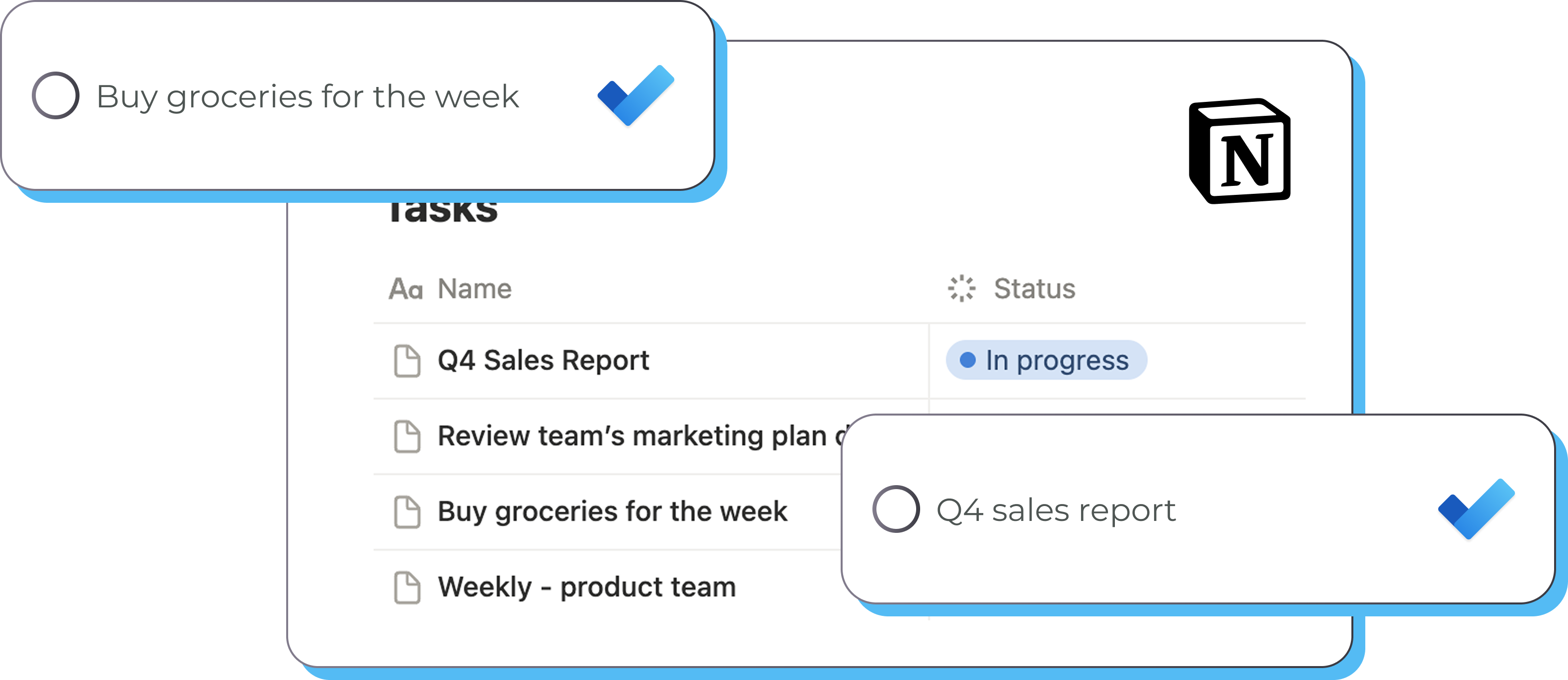The height and width of the screenshot is (680, 1568).
Task: Open 'Buy groceries for the week' table row
Action: [x=612, y=511]
